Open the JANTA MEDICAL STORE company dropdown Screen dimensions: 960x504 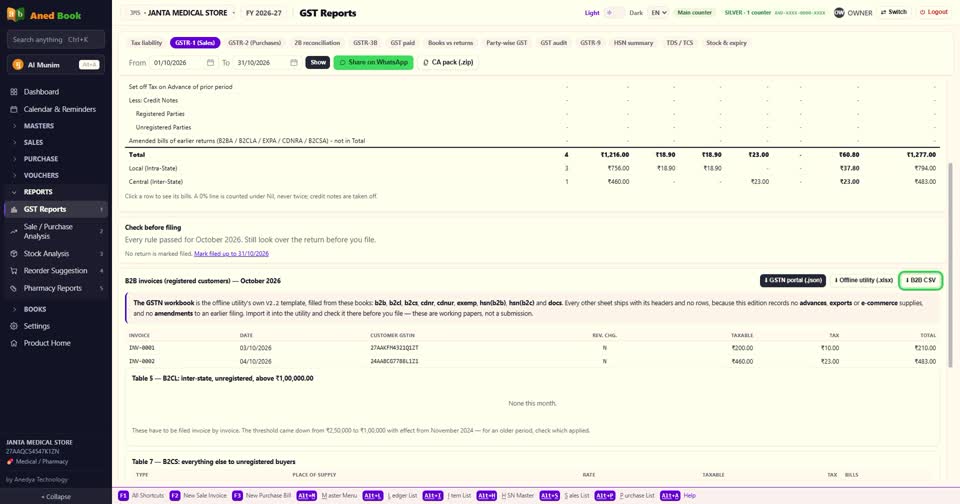[181, 13]
